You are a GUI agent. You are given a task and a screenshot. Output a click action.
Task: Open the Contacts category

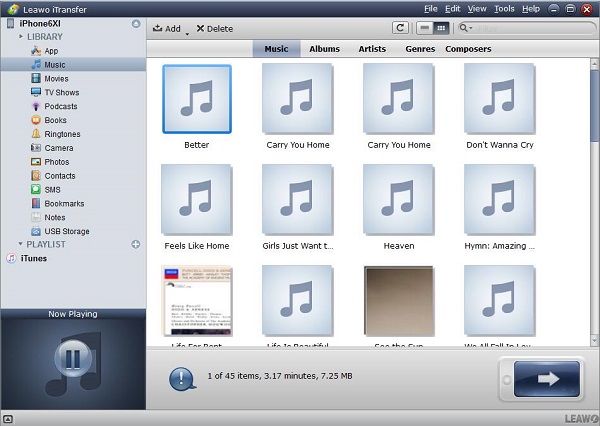coord(59,176)
